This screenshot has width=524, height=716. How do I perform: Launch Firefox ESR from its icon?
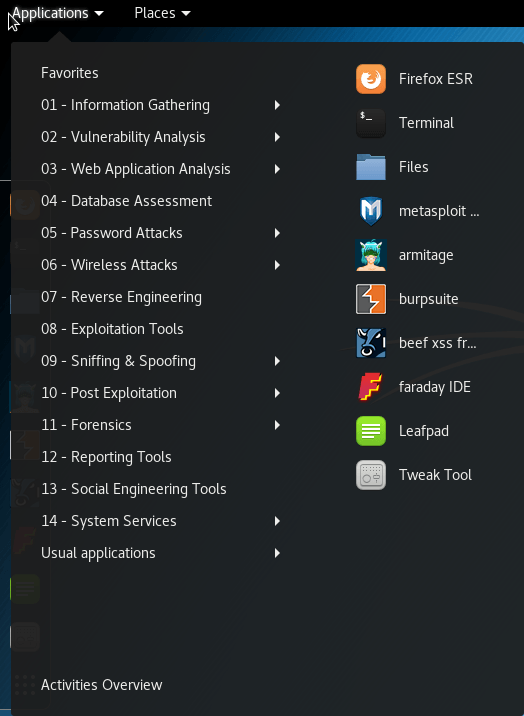pyautogui.click(x=371, y=79)
